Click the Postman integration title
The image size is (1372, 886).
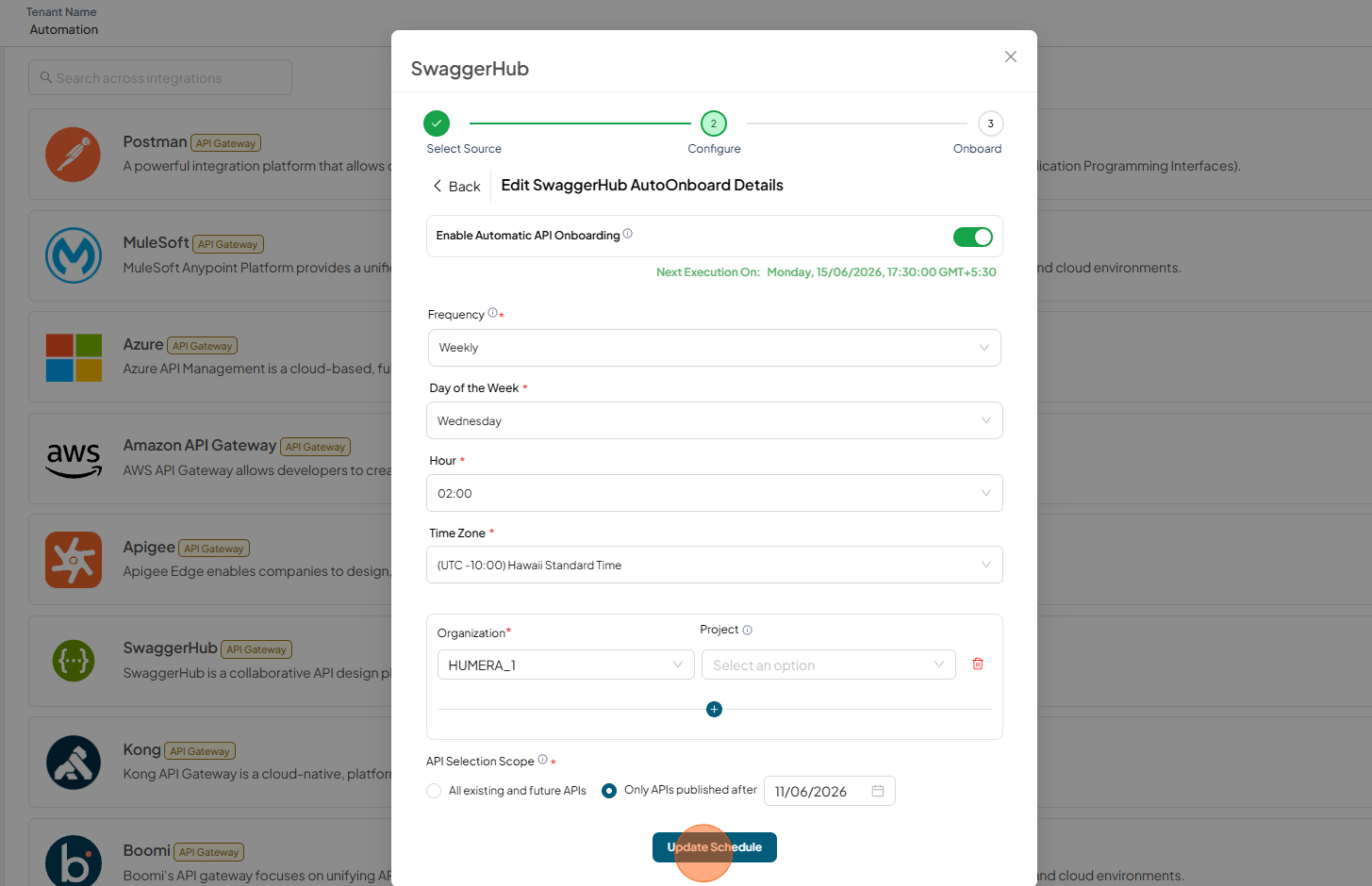coord(155,141)
